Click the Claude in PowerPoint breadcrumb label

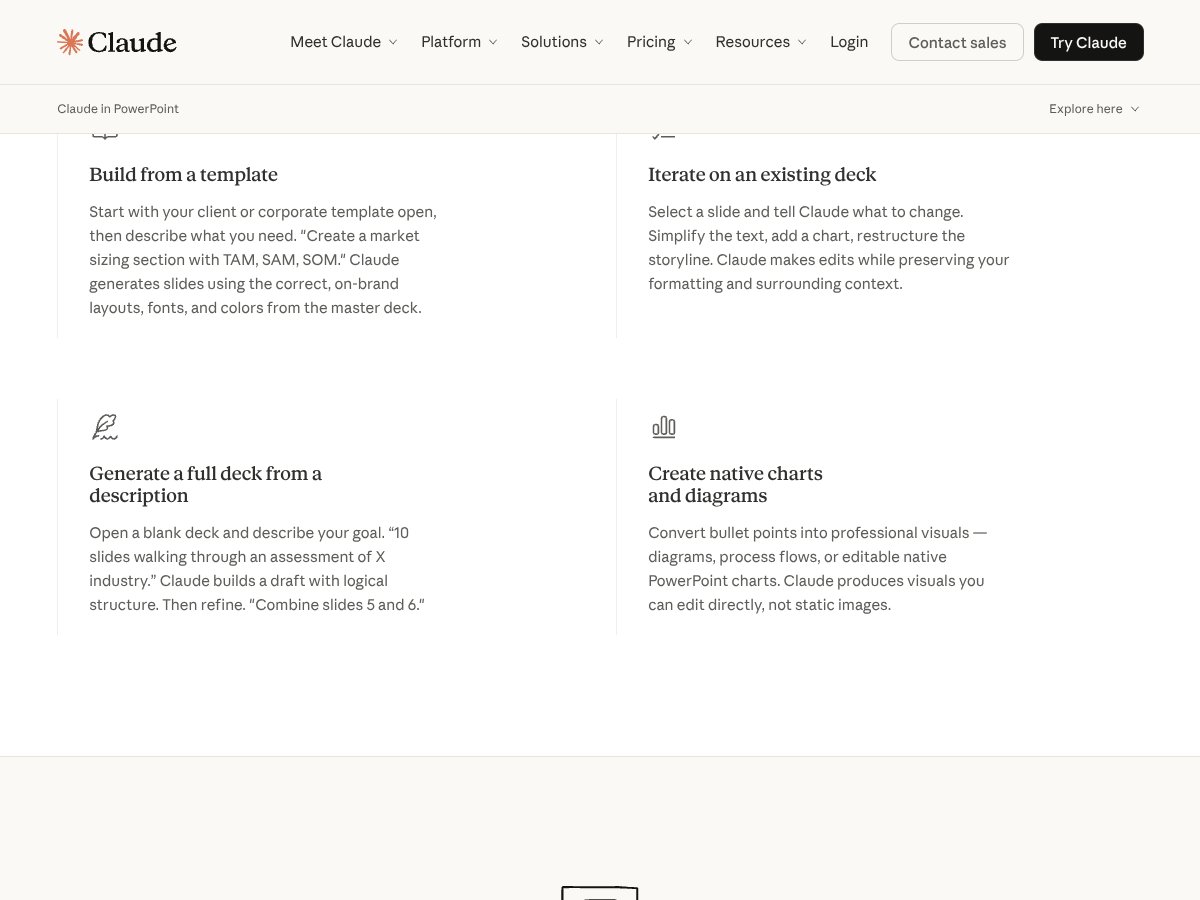pyautogui.click(x=118, y=109)
